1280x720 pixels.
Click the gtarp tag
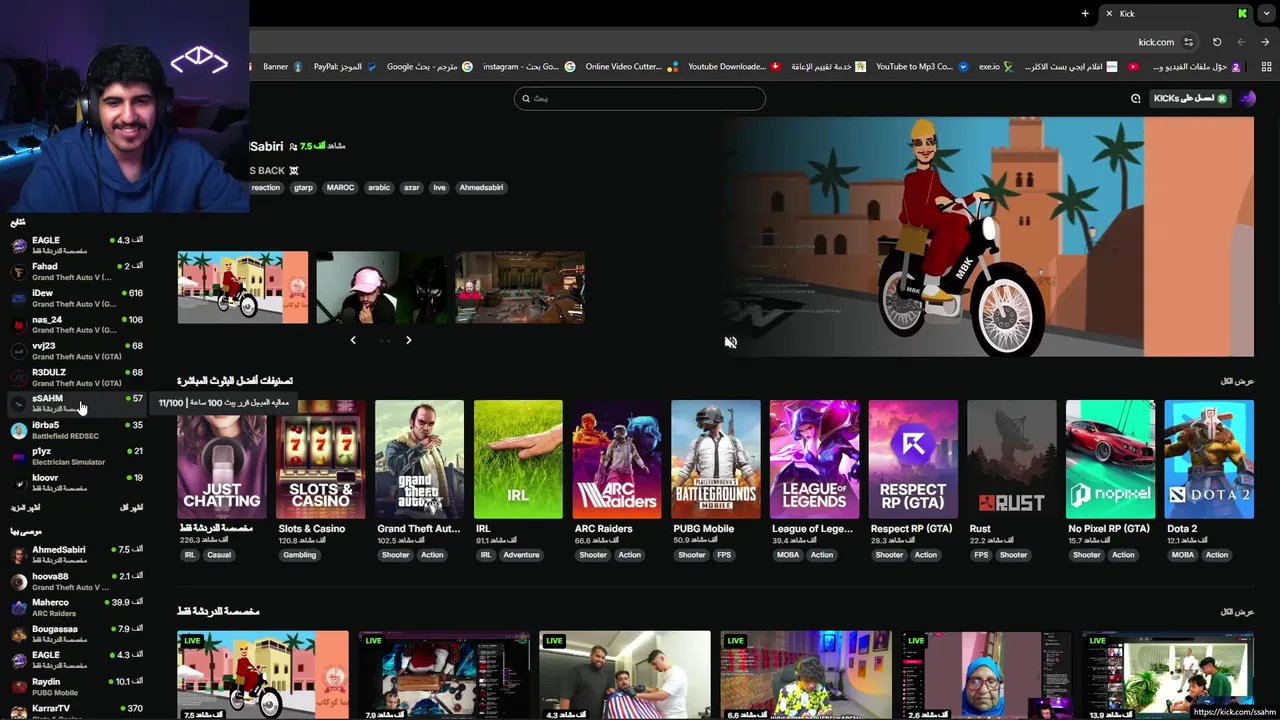click(x=303, y=188)
